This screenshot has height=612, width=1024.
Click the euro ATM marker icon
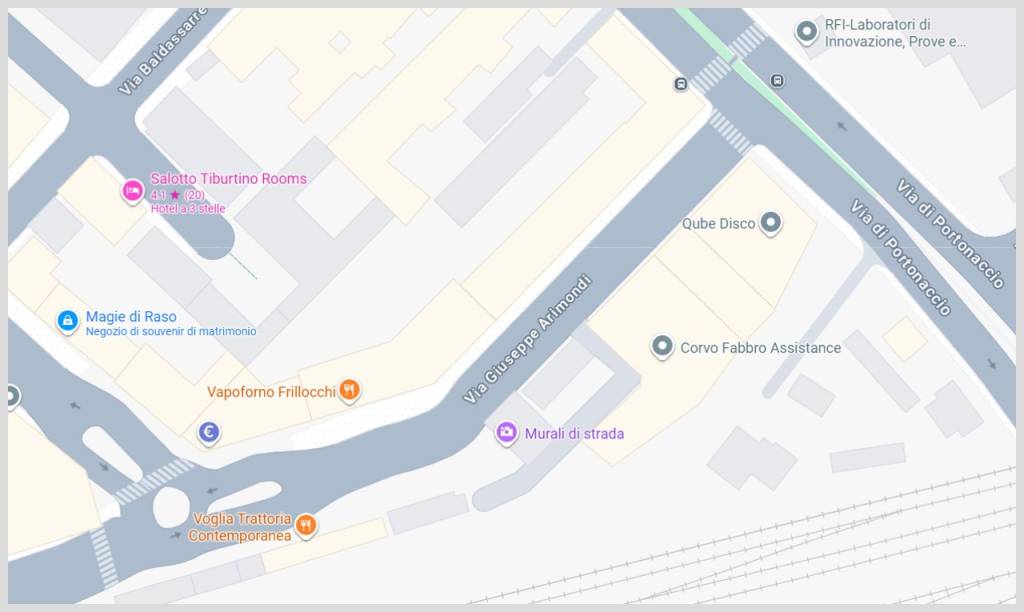(x=208, y=432)
